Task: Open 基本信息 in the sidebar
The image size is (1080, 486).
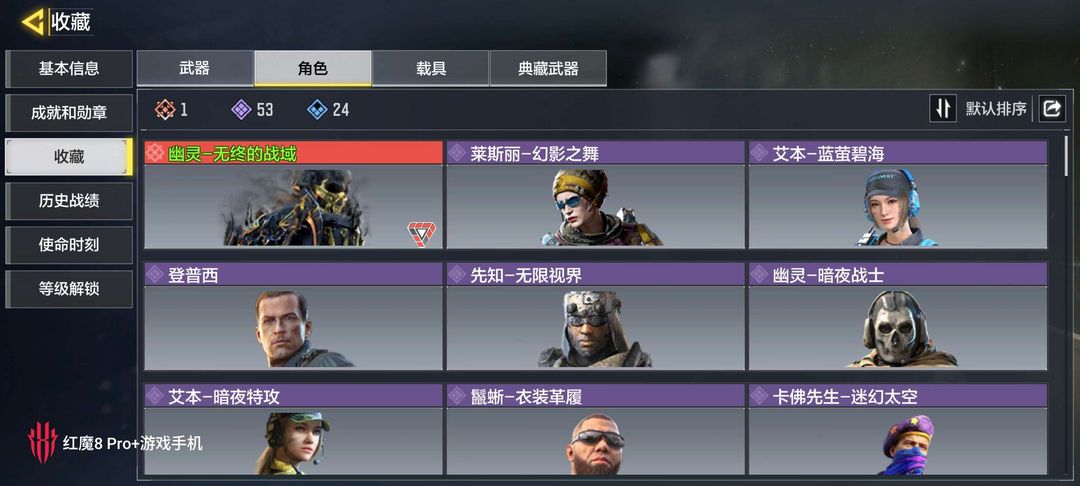Action: (x=69, y=69)
